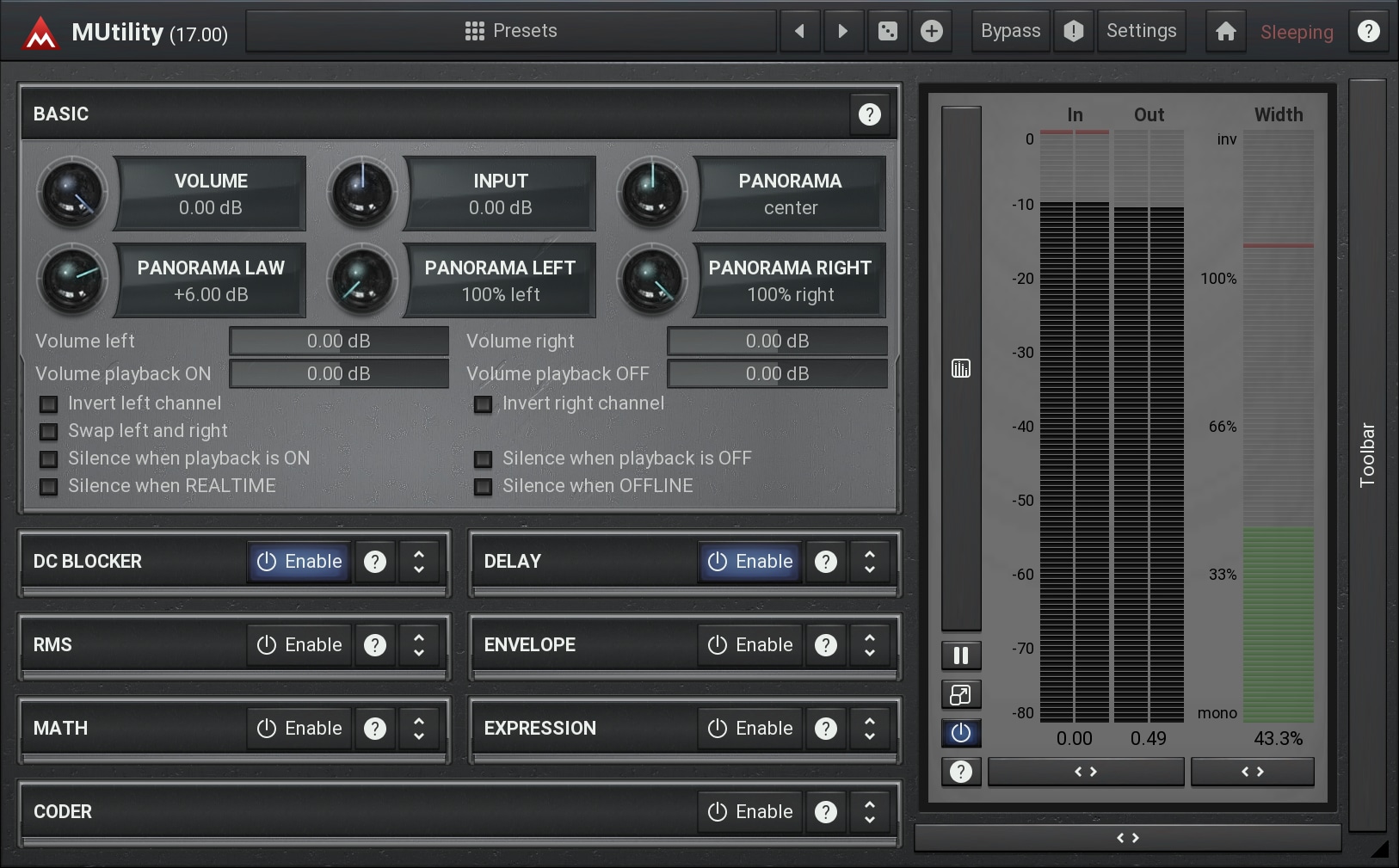Toggle the meters power icon
The image size is (1399, 868).
pyautogui.click(x=961, y=733)
